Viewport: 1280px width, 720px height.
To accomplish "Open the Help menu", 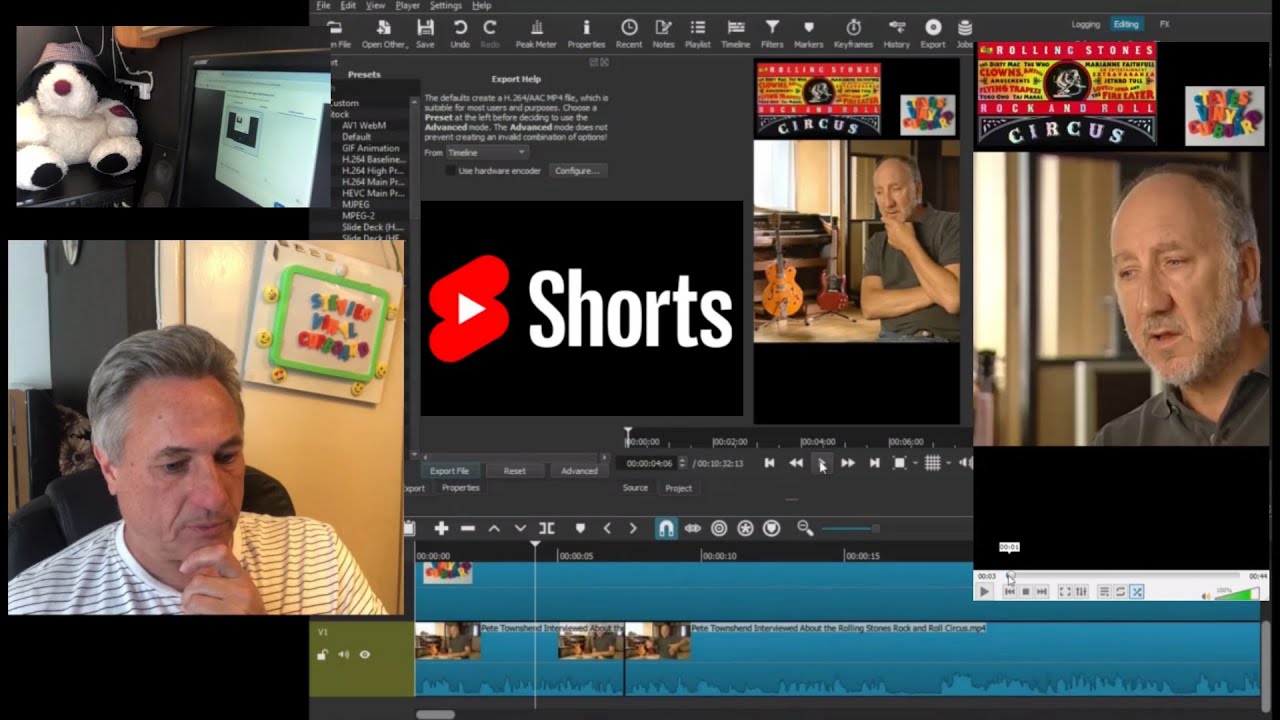I will pyautogui.click(x=482, y=6).
